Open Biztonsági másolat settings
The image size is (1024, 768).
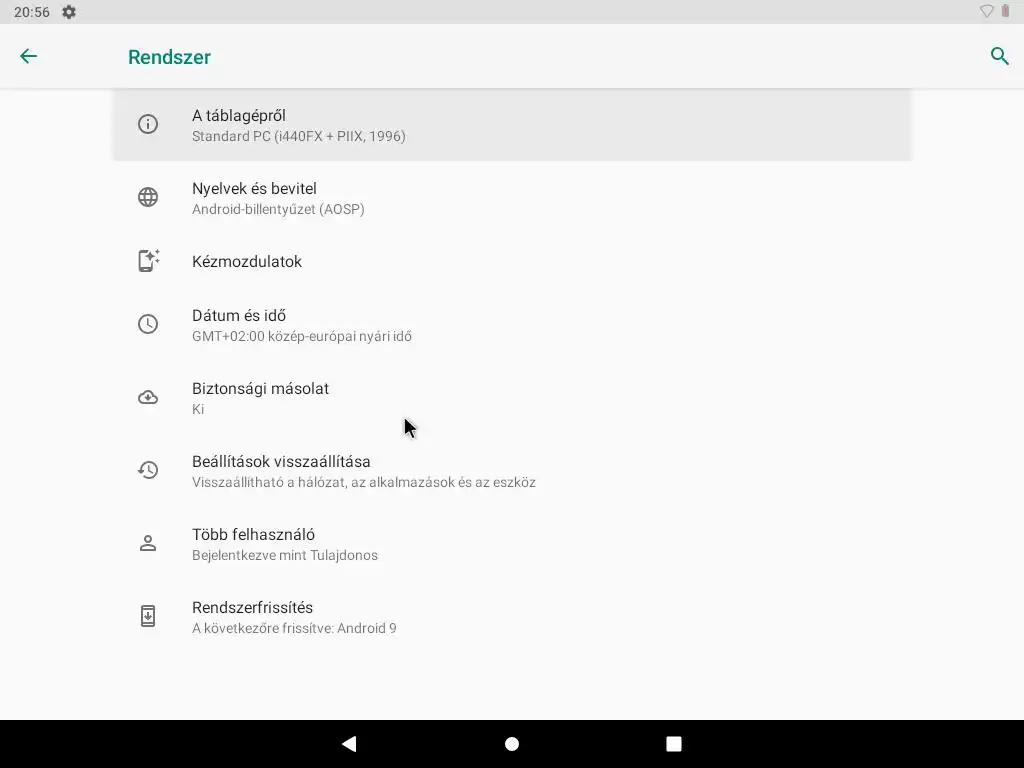pyautogui.click(x=512, y=398)
